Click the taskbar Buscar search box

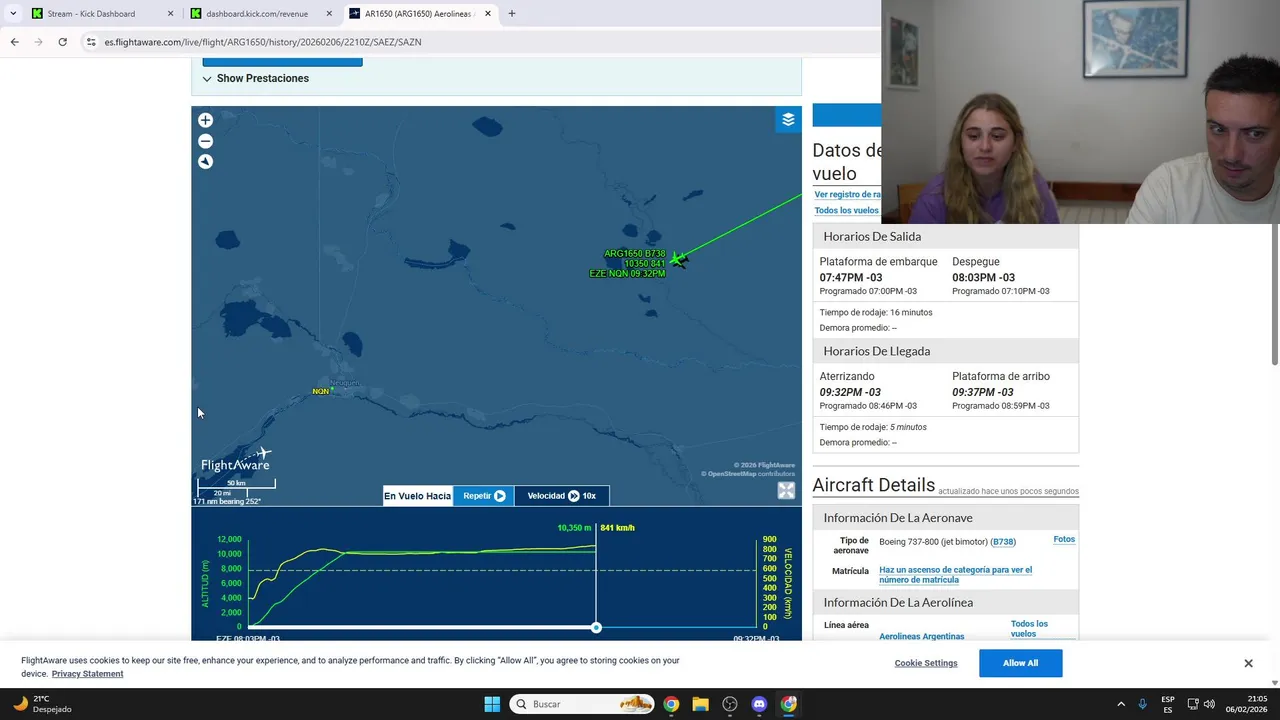[582, 704]
